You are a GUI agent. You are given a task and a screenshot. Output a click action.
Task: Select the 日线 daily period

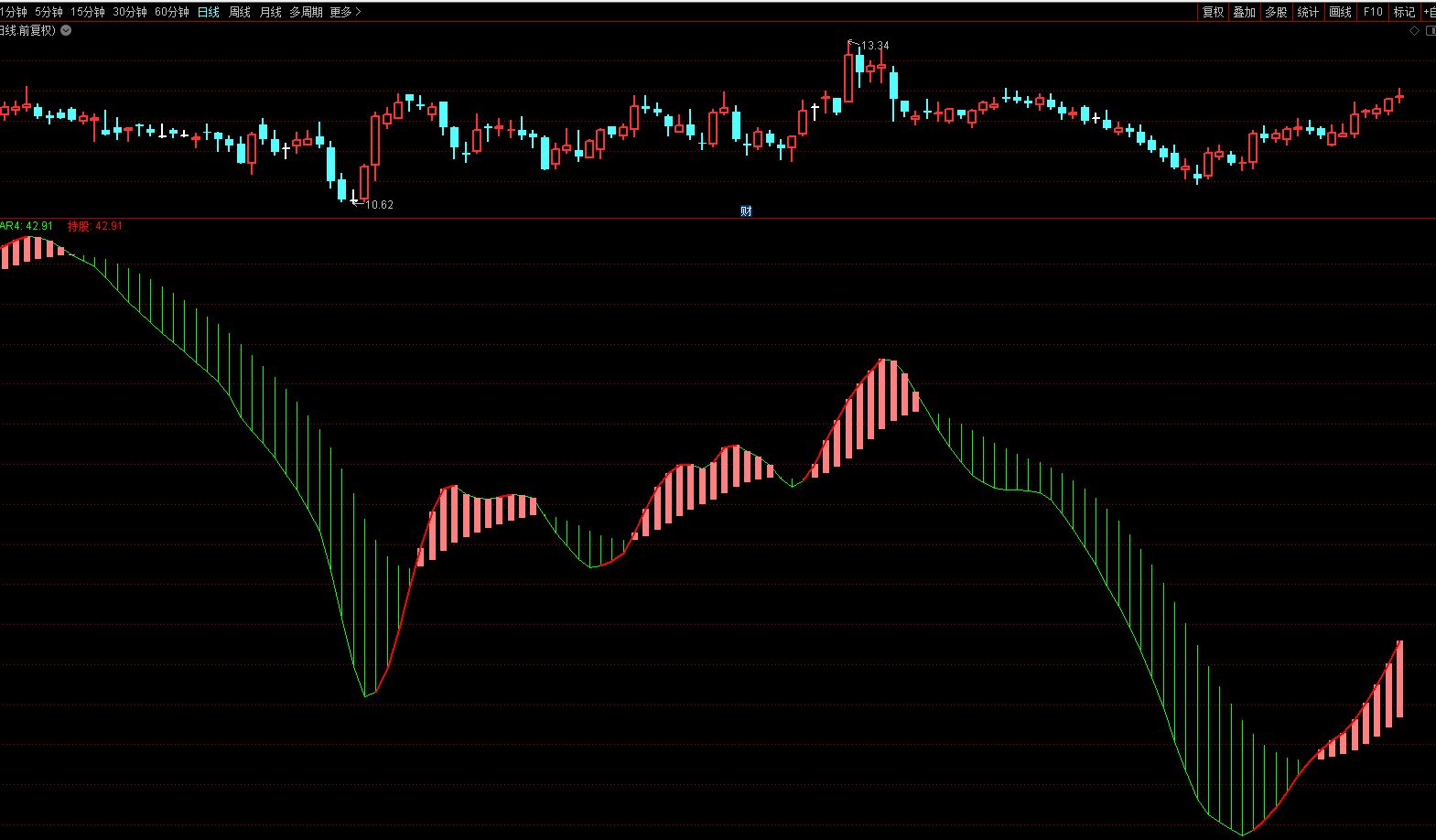(x=209, y=12)
